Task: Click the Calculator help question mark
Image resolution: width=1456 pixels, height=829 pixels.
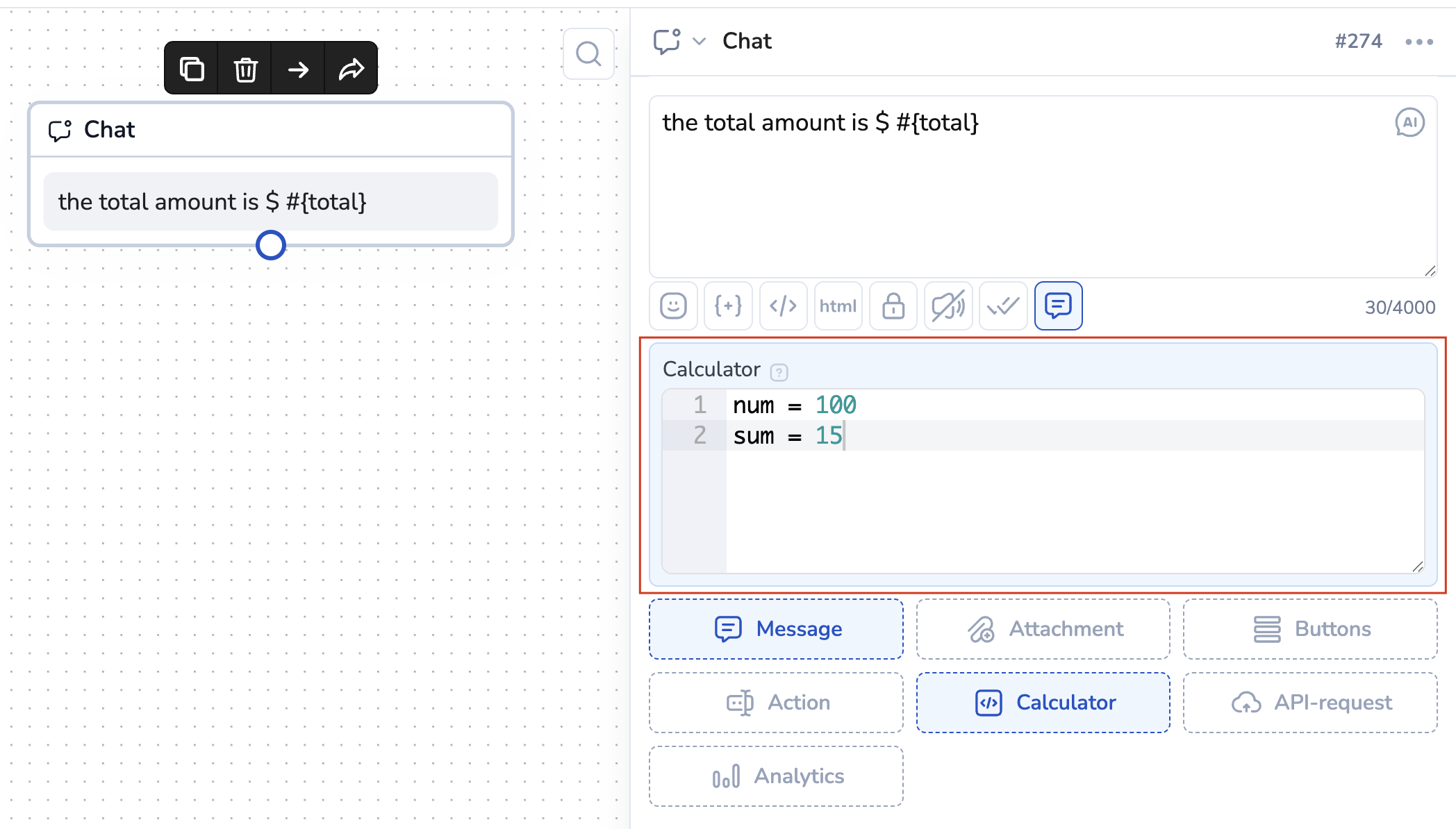Action: click(x=779, y=372)
